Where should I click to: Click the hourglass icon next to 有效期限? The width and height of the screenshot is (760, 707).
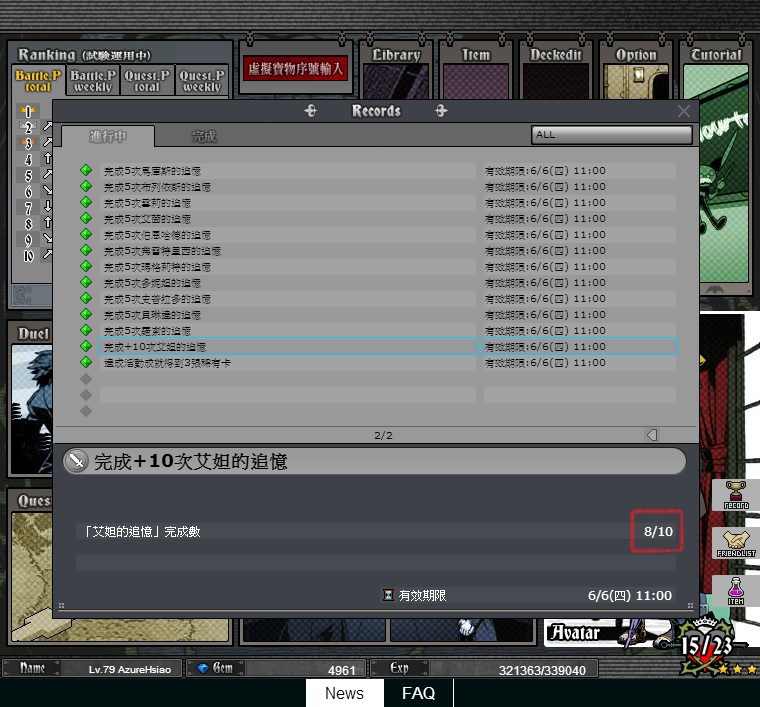point(388,595)
